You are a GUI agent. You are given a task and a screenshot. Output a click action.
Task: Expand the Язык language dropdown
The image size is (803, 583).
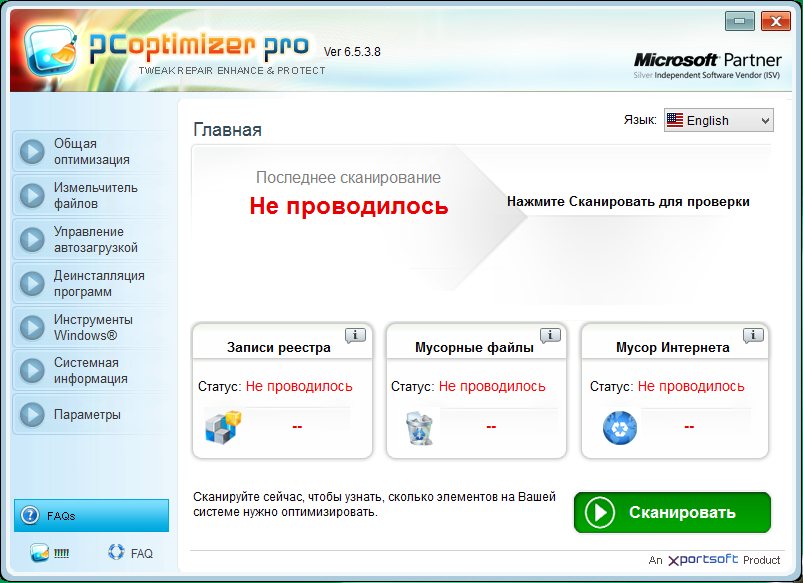coord(718,121)
